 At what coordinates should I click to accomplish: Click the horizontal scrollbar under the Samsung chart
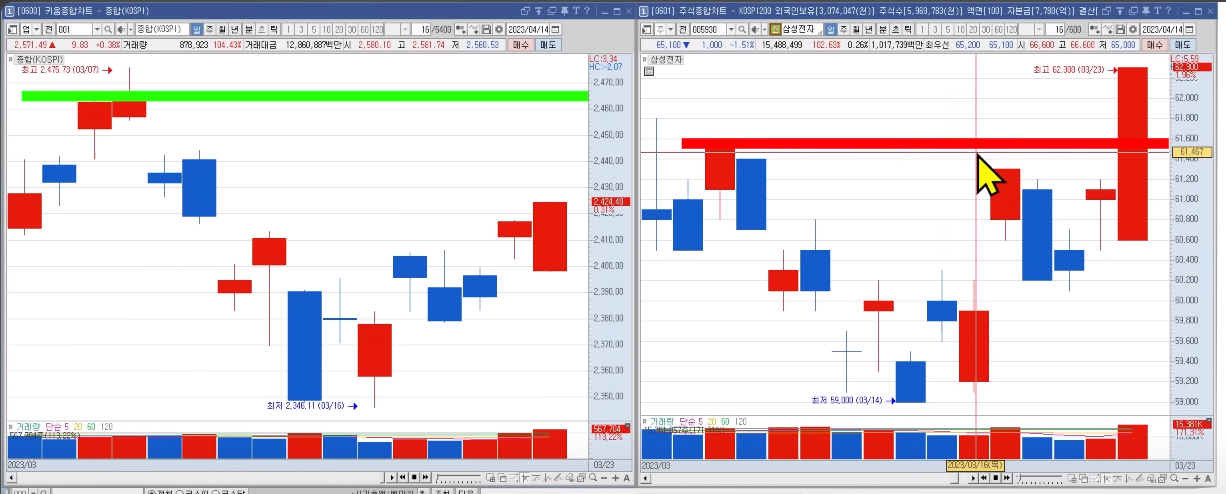pos(806,478)
